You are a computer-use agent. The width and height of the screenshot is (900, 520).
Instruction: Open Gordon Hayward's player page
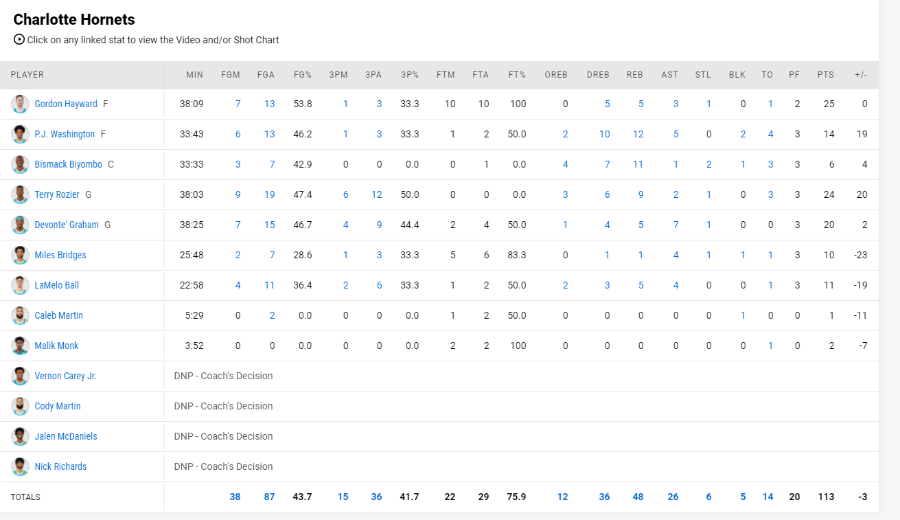65,104
